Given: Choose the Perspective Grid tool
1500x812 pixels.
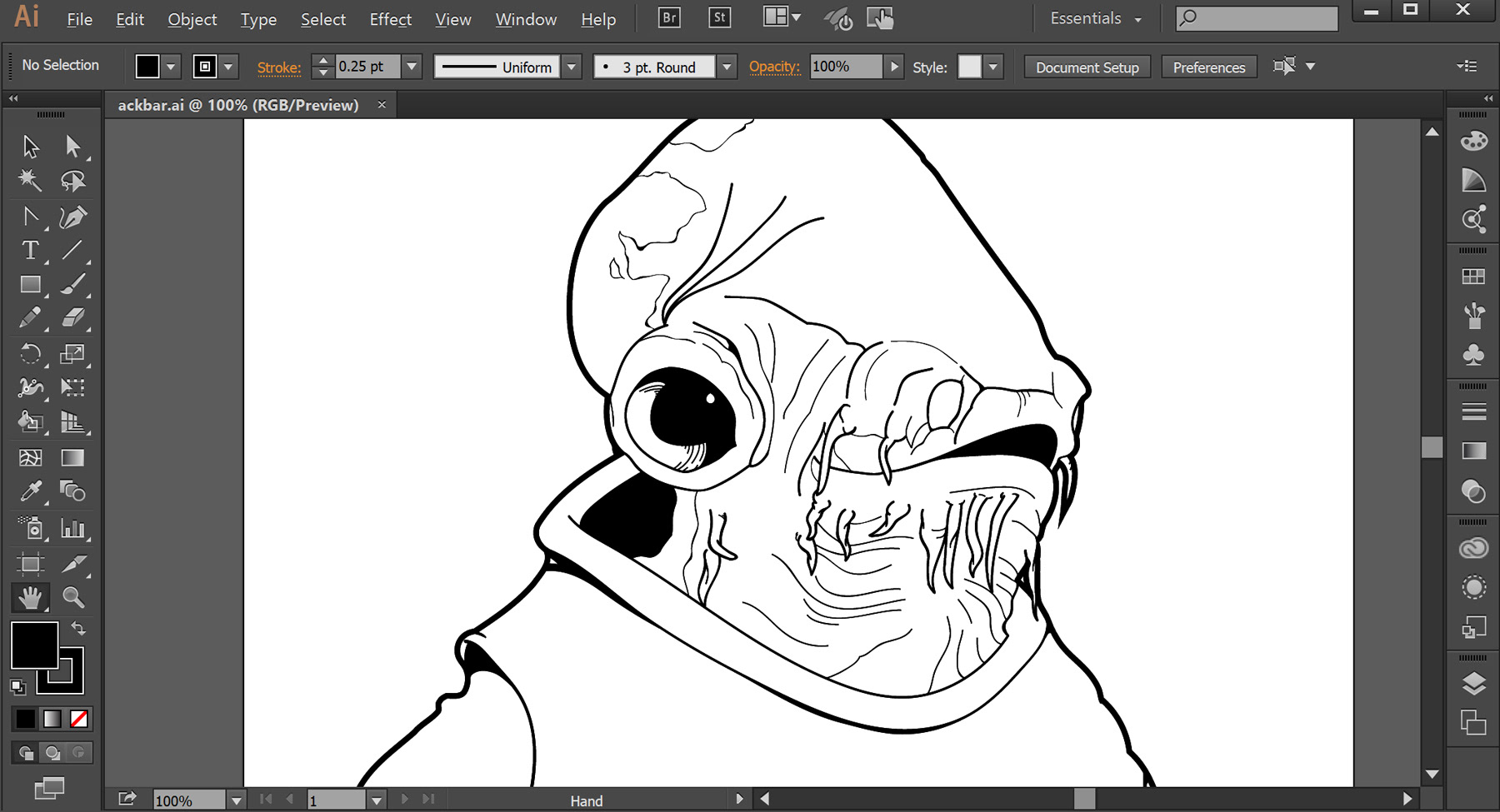Looking at the screenshot, I should coord(72,422).
